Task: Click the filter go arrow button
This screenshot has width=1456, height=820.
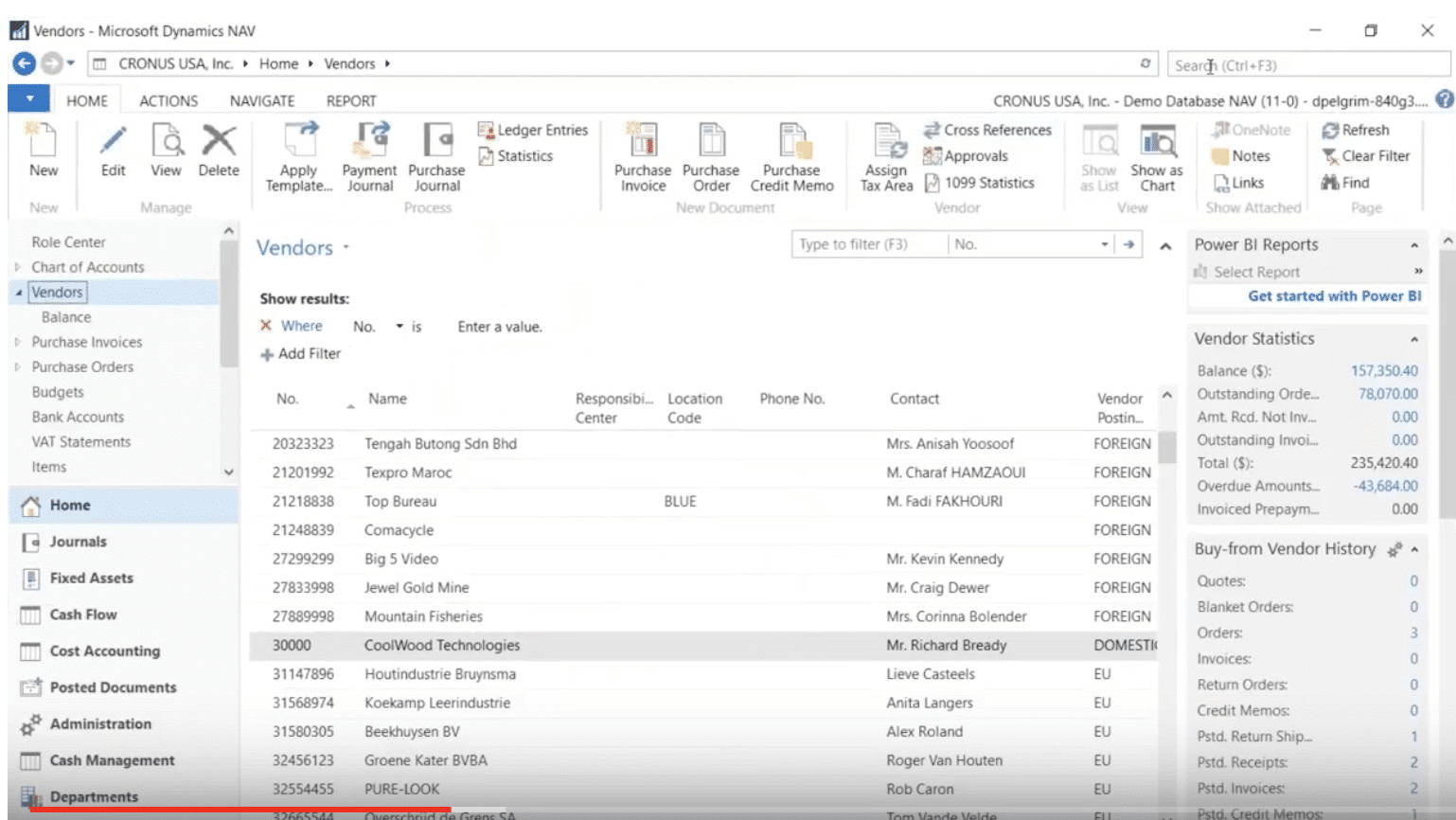Action: tap(1128, 244)
